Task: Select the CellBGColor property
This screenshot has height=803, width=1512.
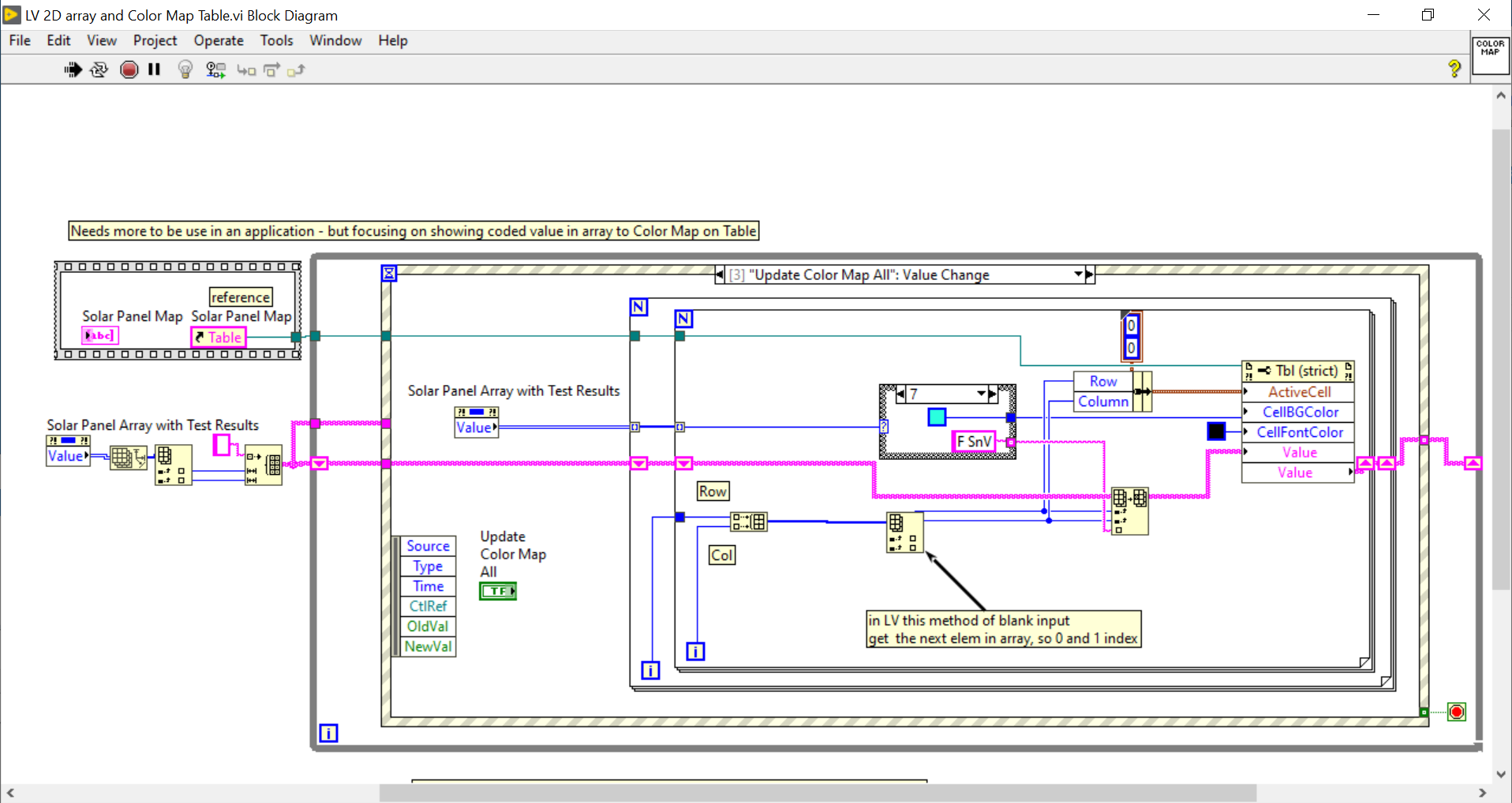Action: click(x=1298, y=412)
